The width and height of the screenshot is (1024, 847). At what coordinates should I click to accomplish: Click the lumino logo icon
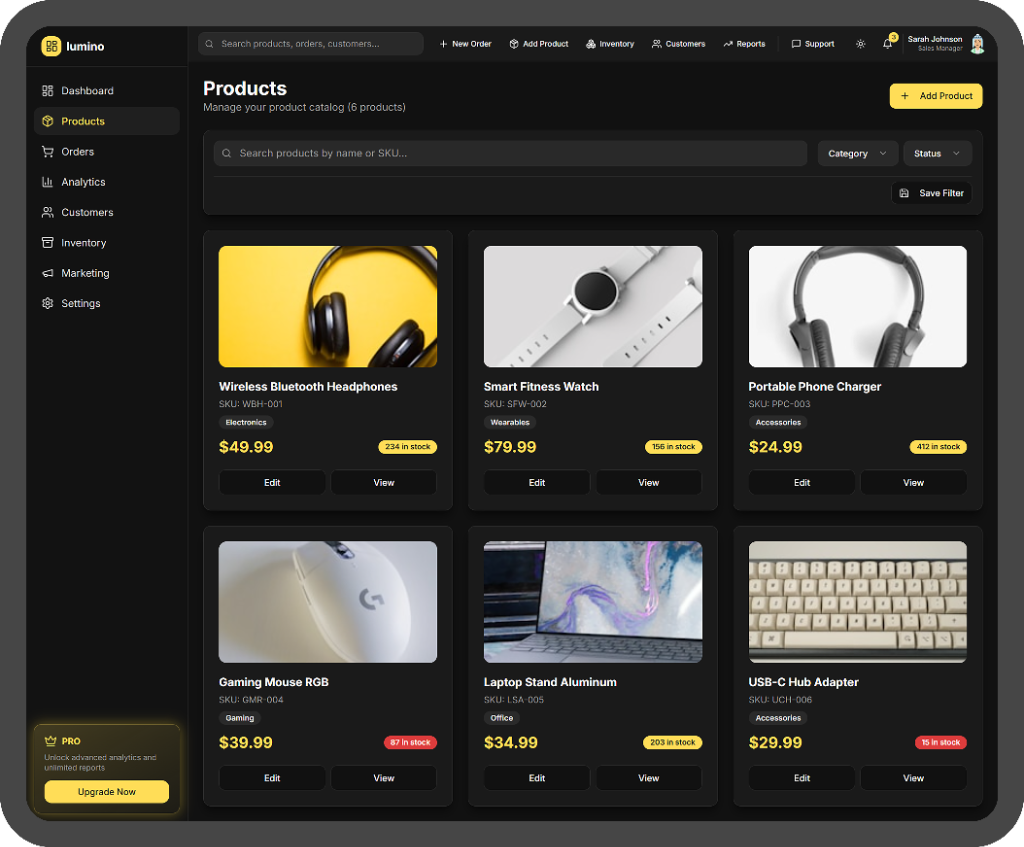51,46
